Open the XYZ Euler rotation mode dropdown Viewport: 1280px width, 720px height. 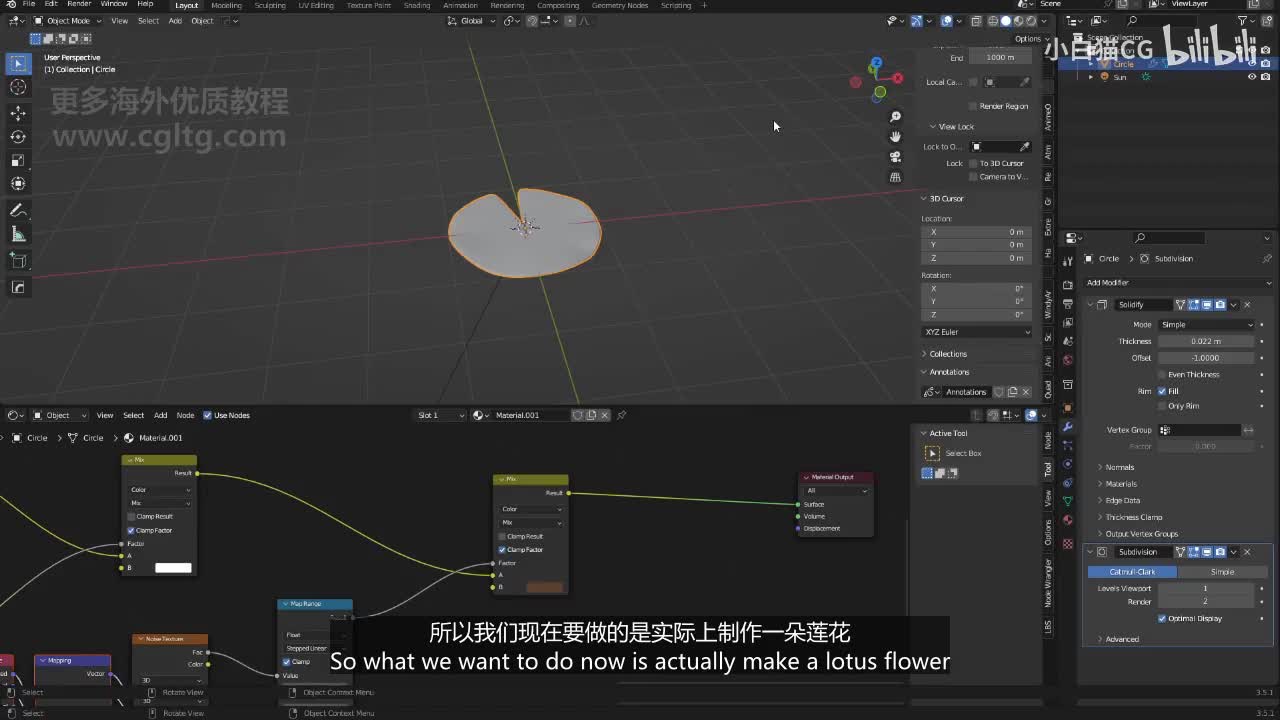[x=976, y=332]
